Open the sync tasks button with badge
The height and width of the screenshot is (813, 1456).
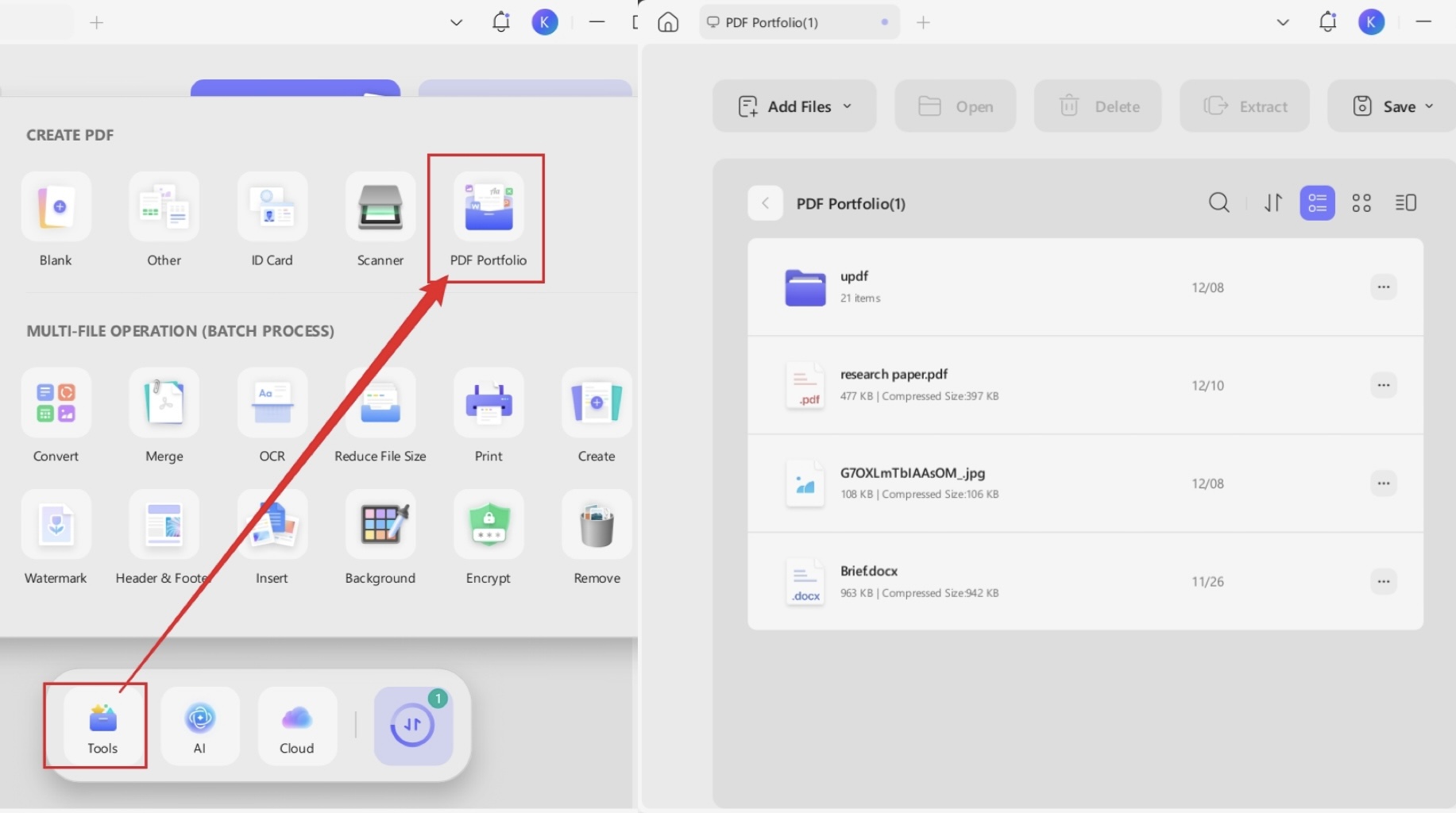(x=413, y=726)
